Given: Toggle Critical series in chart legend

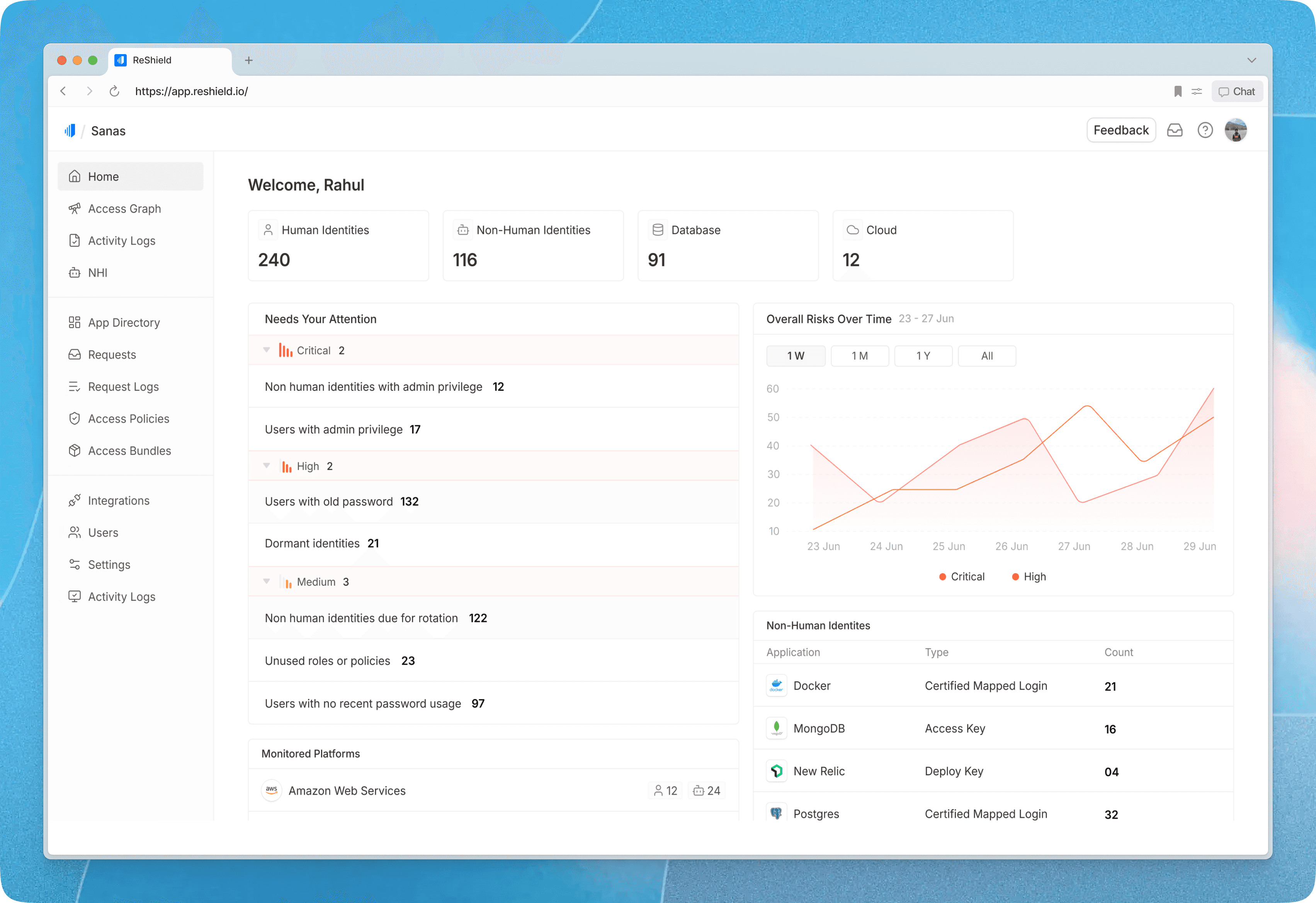Looking at the screenshot, I should (962, 576).
